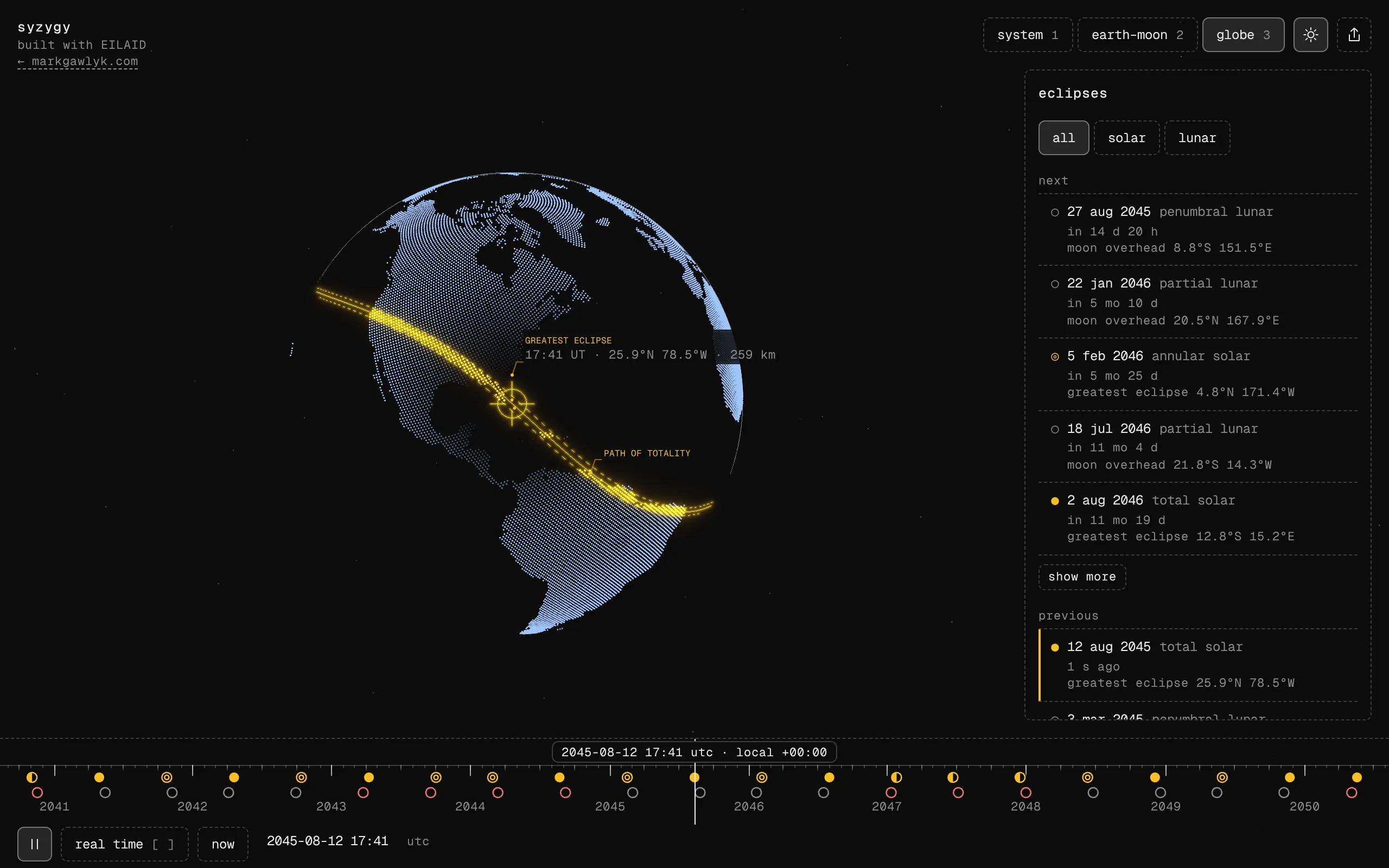Click the GREATEST ECLIPSE label
Image resolution: width=1389 pixels, height=868 pixels.
tap(568, 341)
